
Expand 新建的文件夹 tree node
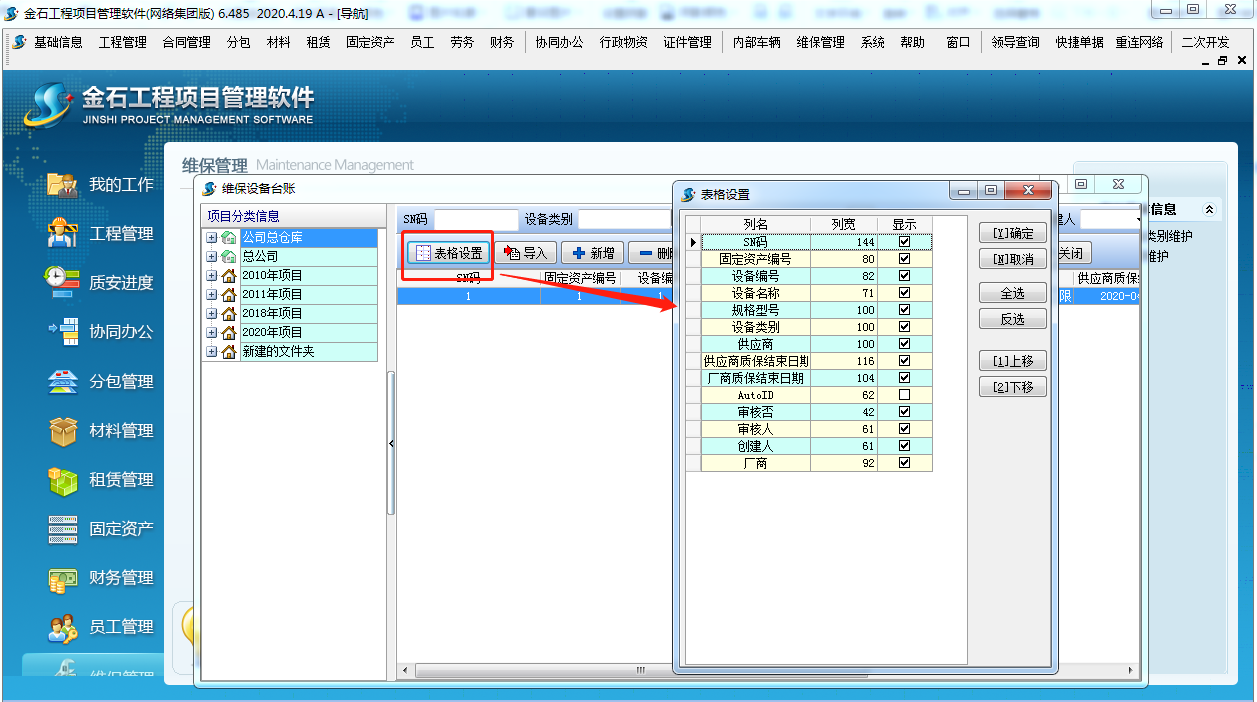tap(211, 352)
